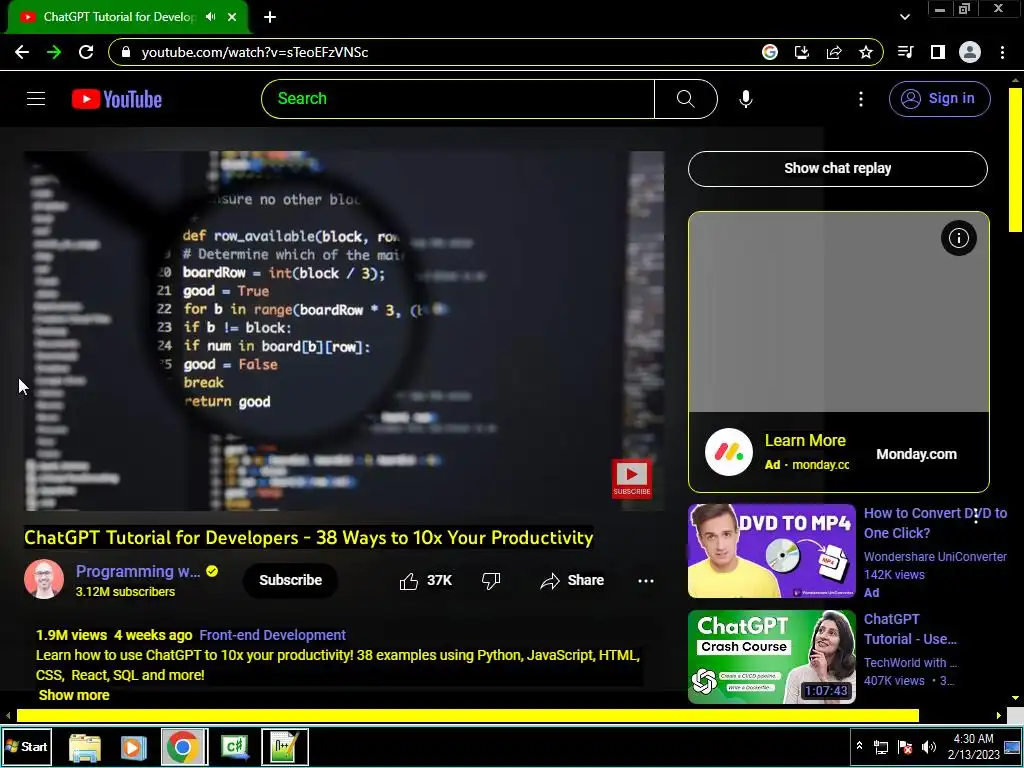Subscribe to the Programming channel
The height and width of the screenshot is (768, 1024).
[x=291, y=581]
